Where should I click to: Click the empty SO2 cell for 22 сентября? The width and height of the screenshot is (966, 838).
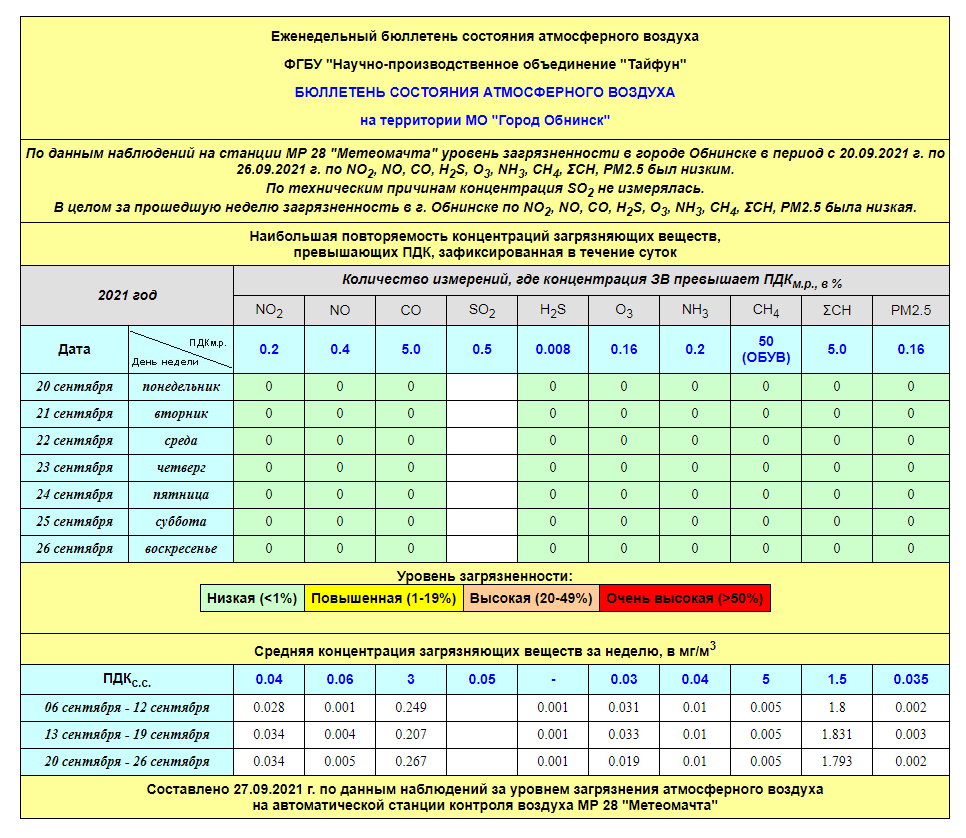point(482,441)
